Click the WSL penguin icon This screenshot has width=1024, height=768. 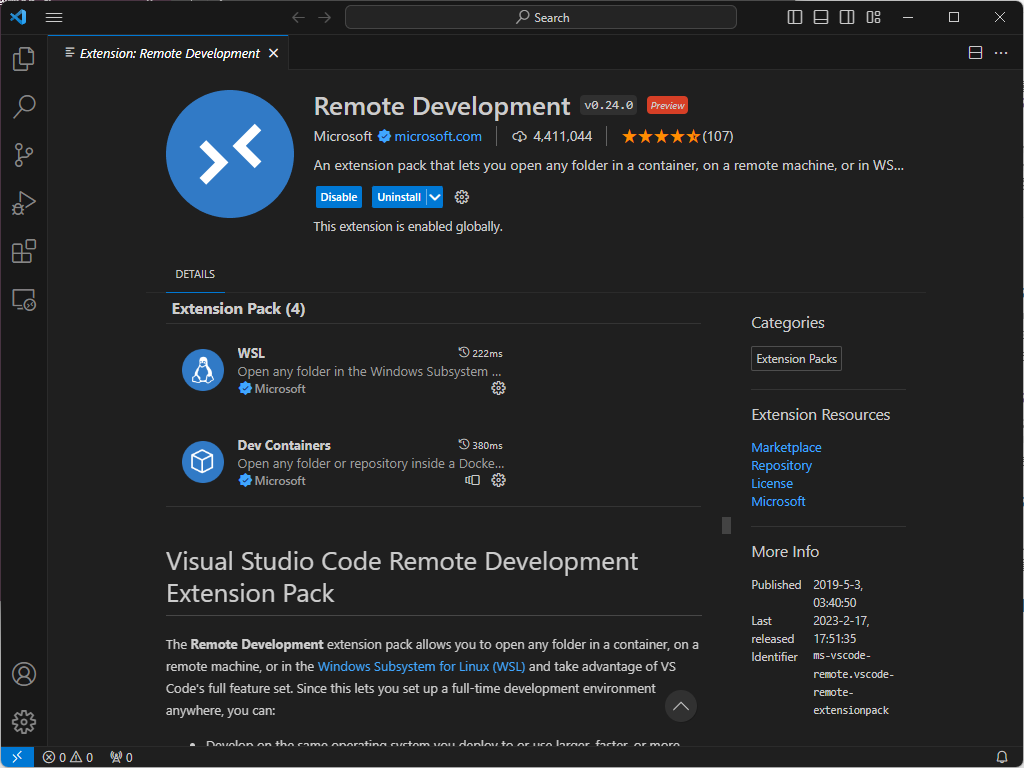pyautogui.click(x=203, y=370)
